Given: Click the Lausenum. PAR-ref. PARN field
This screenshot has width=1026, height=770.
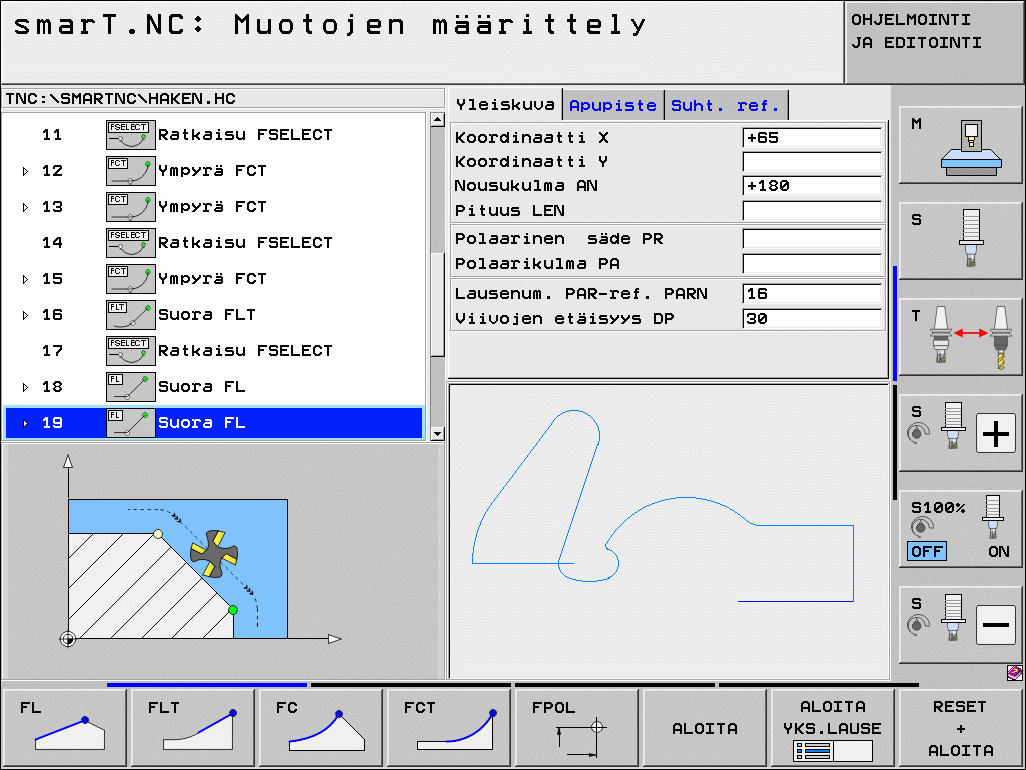Looking at the screenshot, I should (813, 294).
